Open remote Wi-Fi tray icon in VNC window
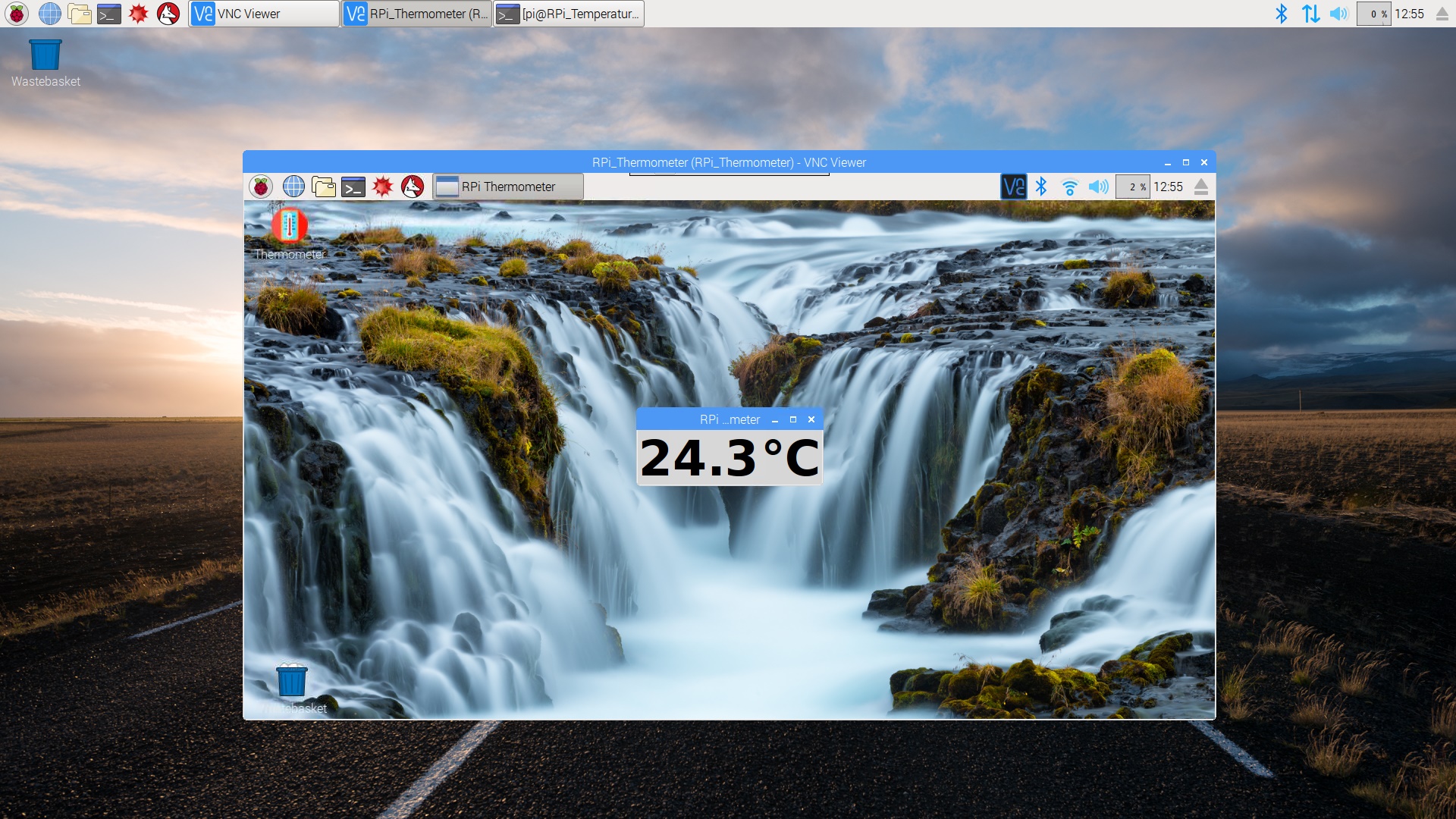This screenshot has width=1456, height=819. click(1070, 187)
